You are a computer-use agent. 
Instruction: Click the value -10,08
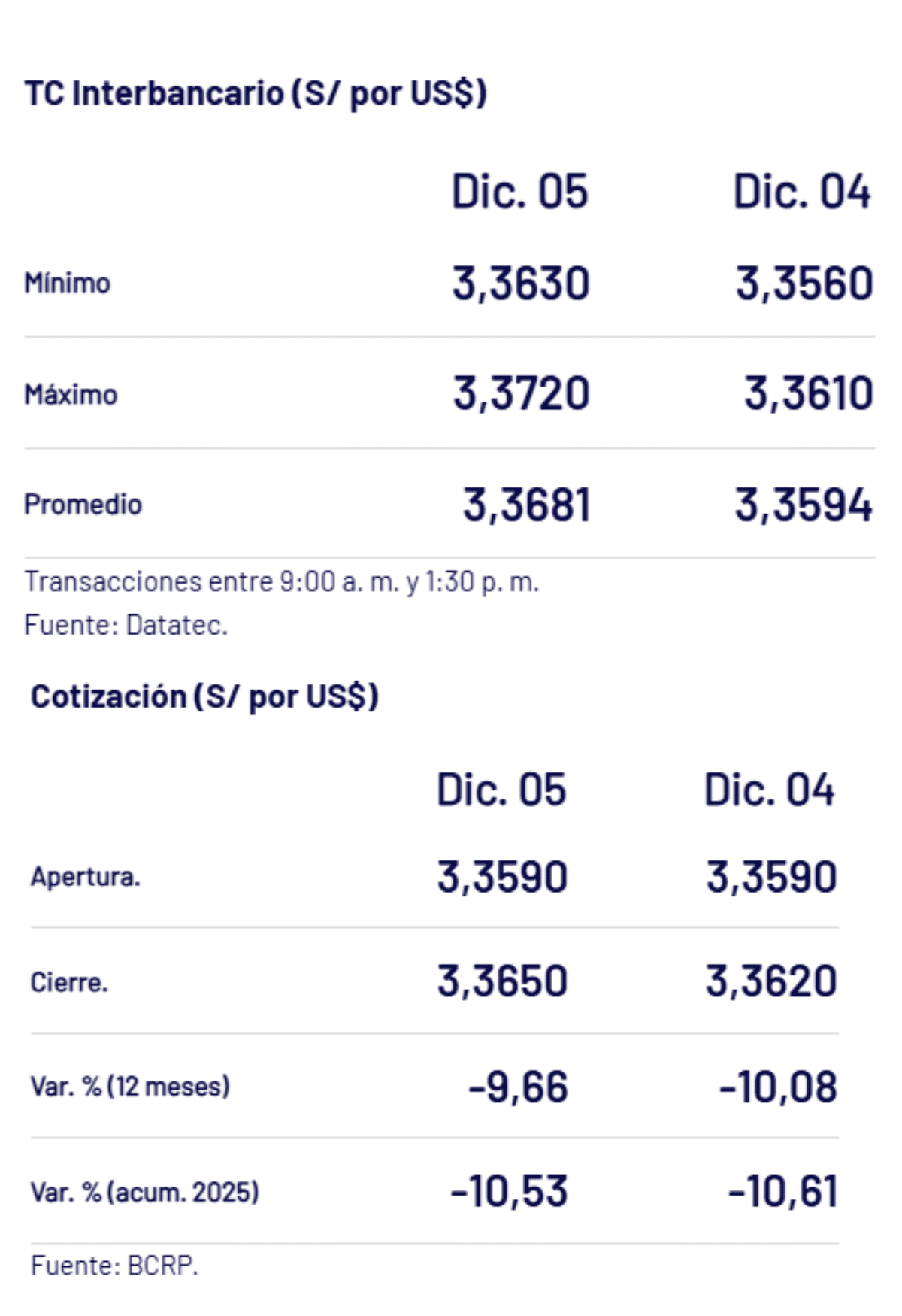pos(777,1087)
